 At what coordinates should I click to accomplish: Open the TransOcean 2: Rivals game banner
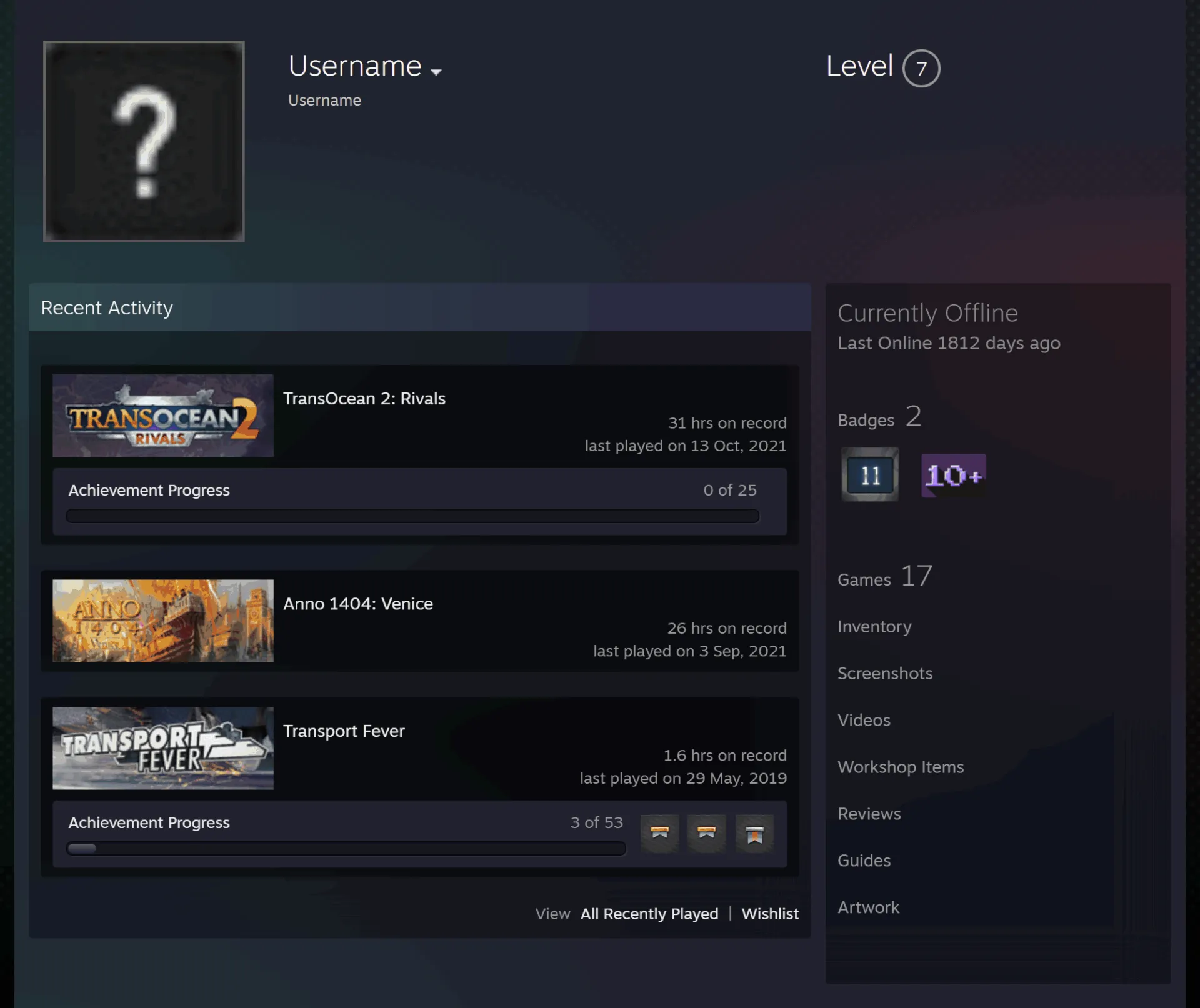163,416
